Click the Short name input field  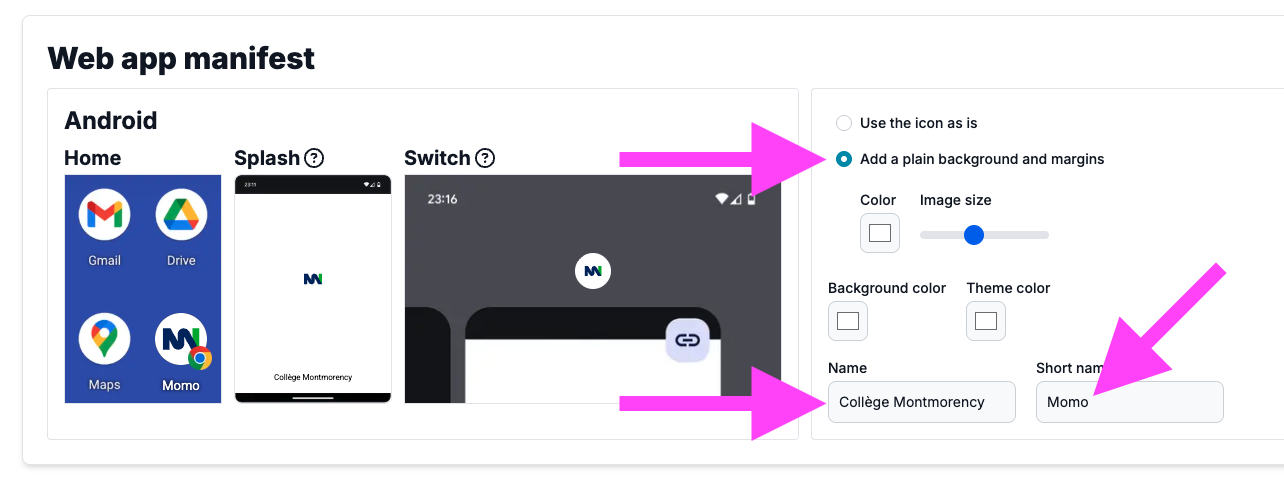1129,402
